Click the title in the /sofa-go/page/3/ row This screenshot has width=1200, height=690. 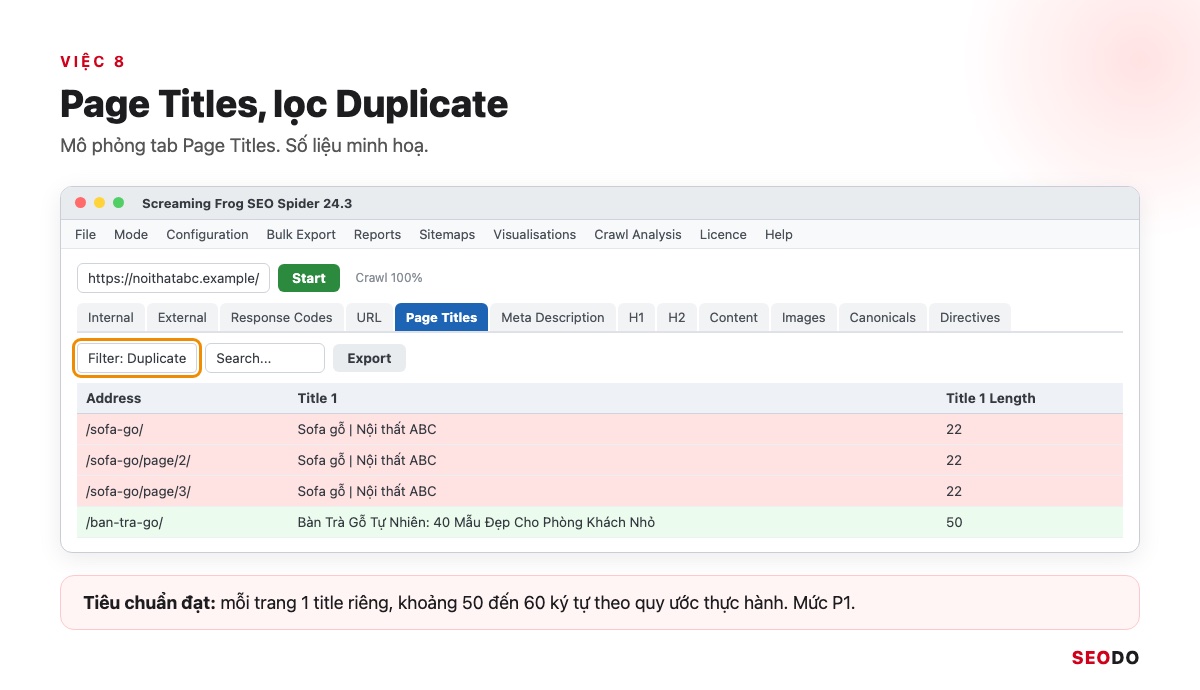click(x=367, y=491)
